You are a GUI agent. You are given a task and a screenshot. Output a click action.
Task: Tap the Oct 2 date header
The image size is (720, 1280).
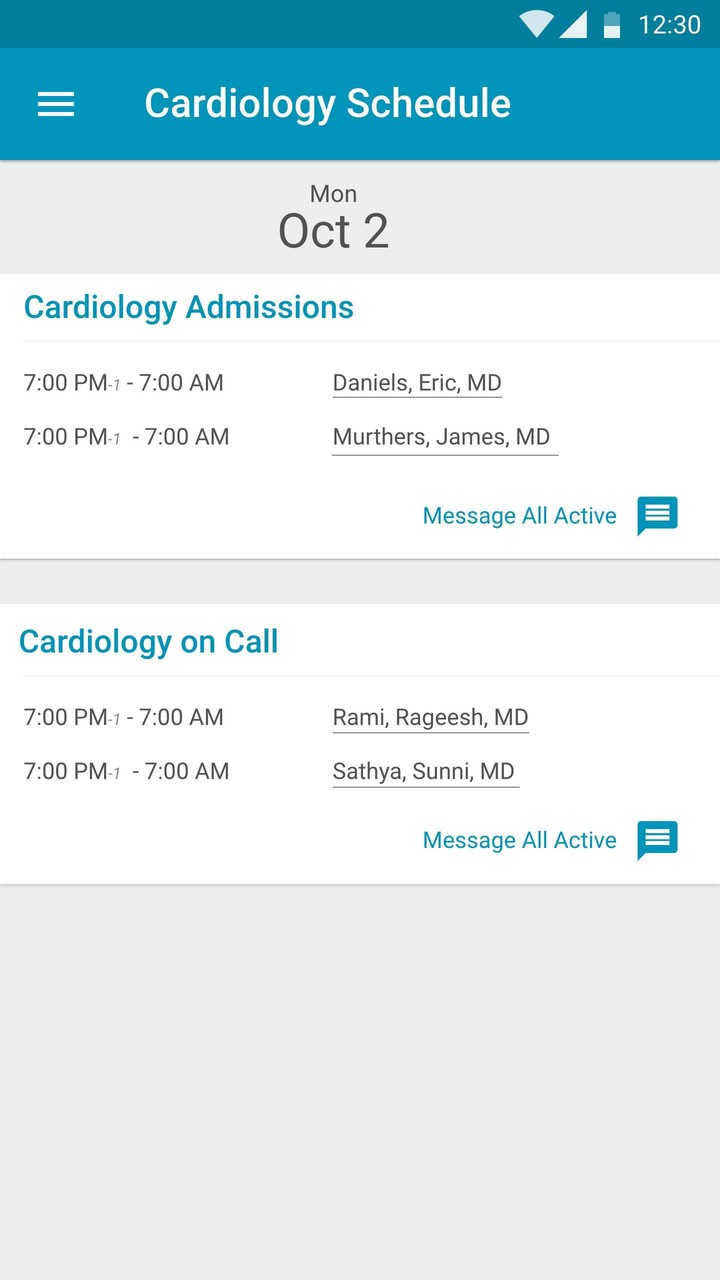333,231
